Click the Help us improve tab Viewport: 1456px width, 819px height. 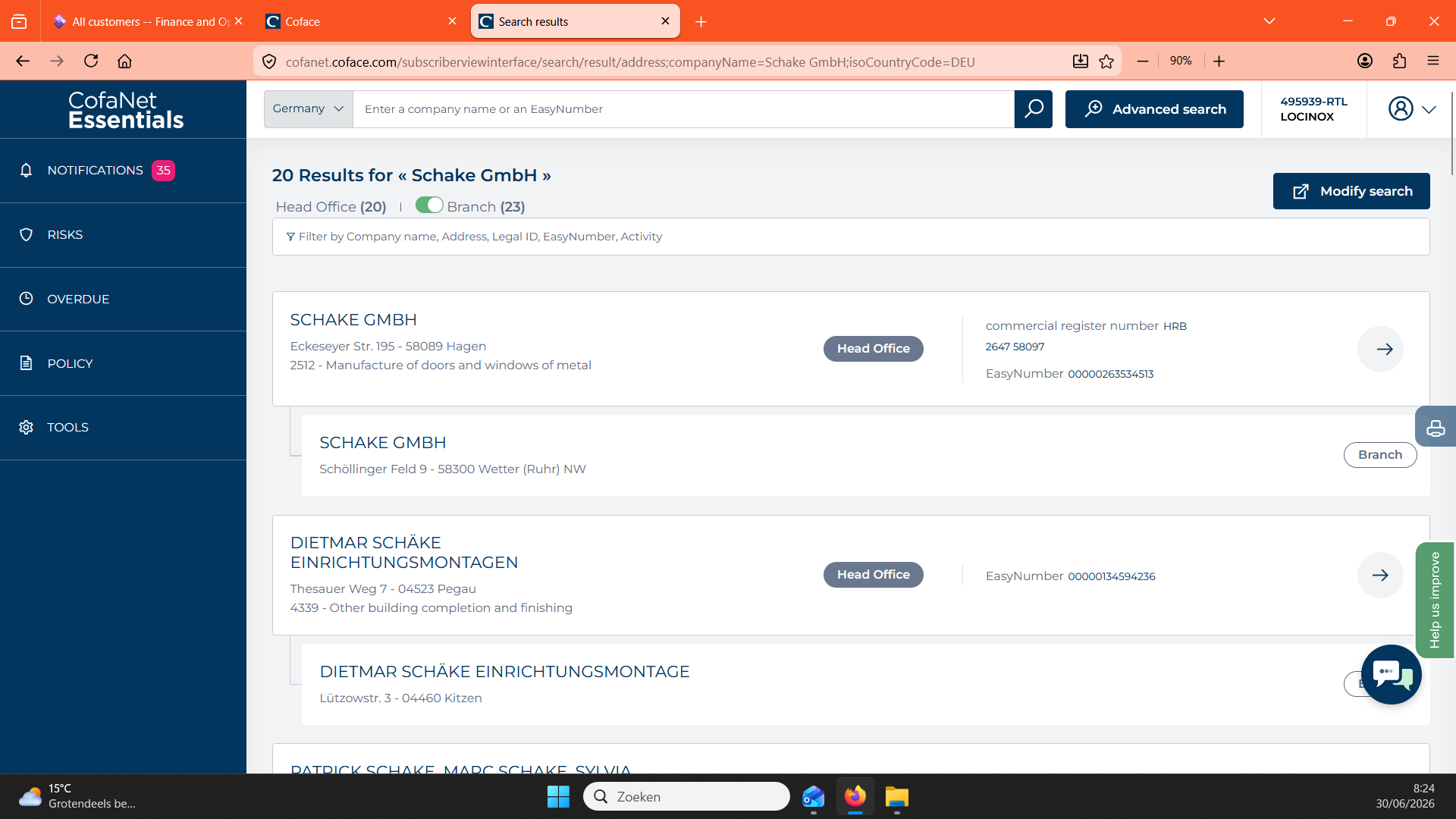(1434, 600)
